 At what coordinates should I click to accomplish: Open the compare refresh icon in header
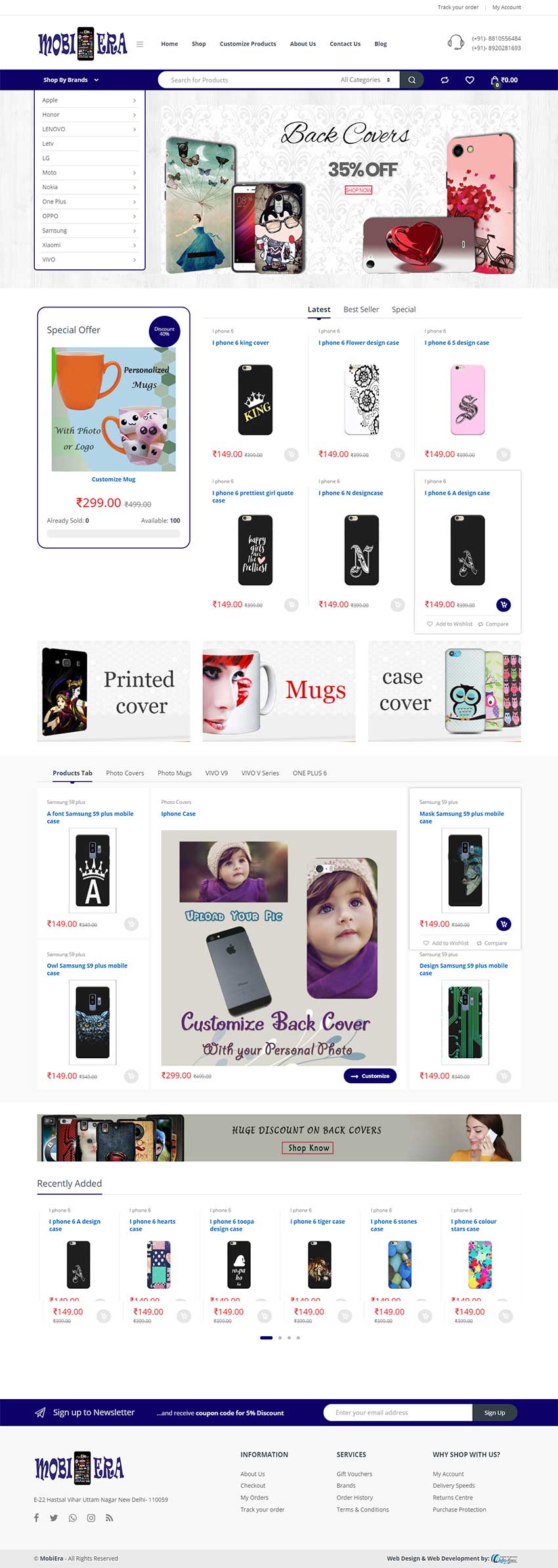coord(444,80)
